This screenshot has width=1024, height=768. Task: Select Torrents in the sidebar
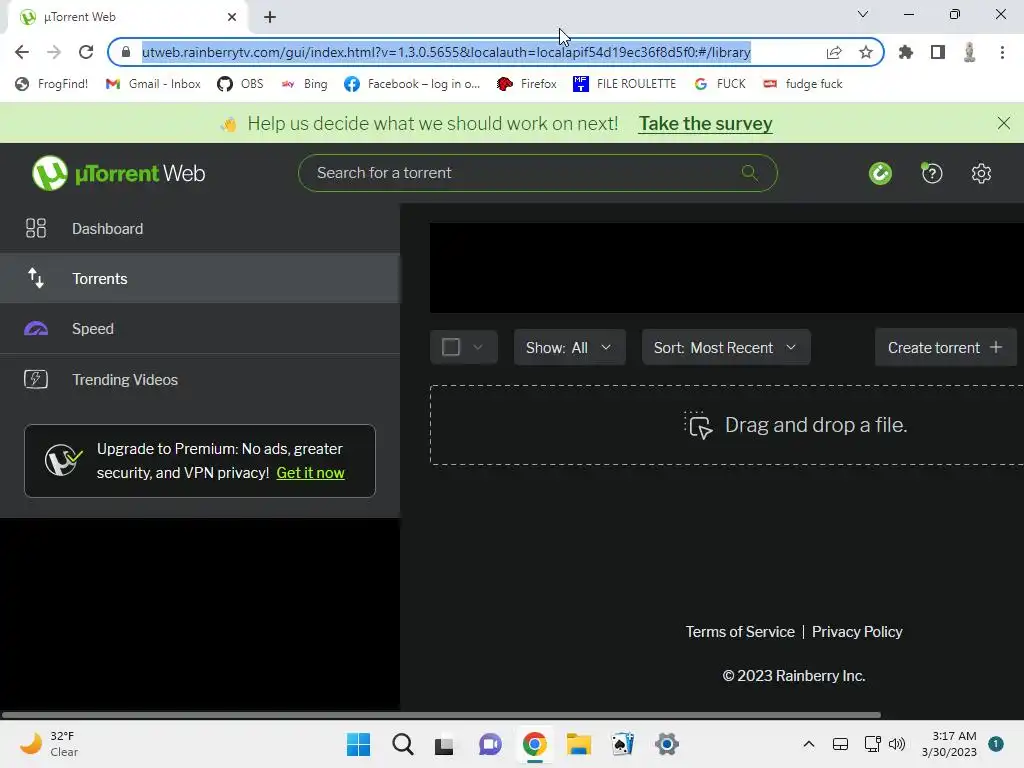point(200,278)
